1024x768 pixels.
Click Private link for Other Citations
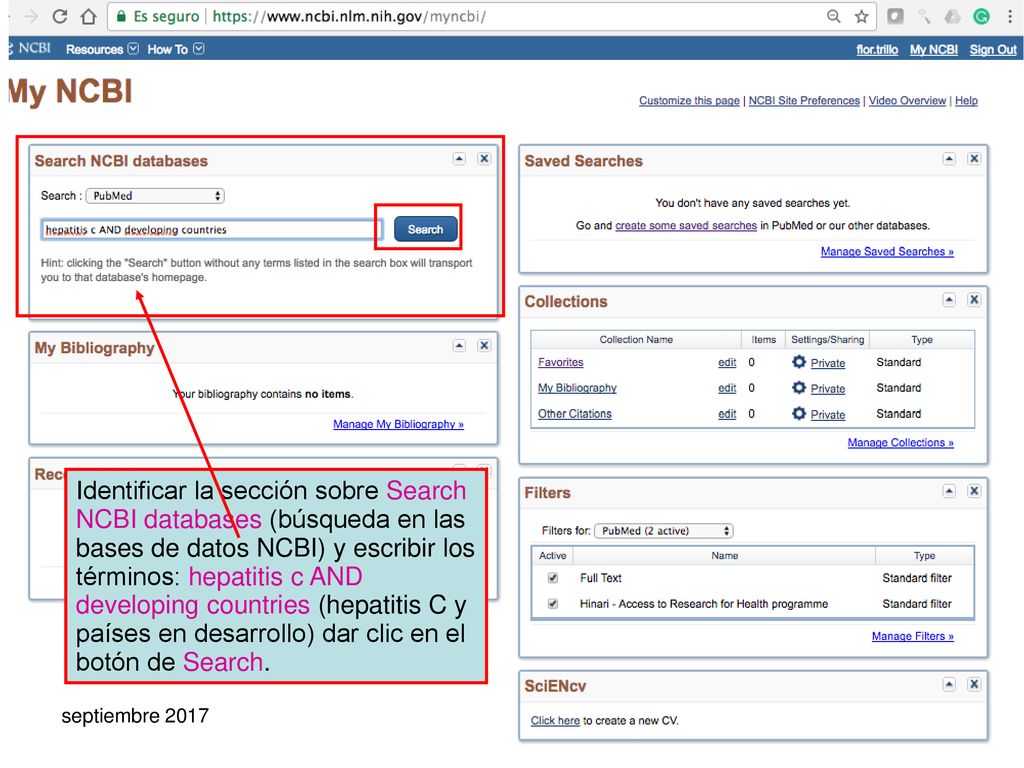point(827,415)
